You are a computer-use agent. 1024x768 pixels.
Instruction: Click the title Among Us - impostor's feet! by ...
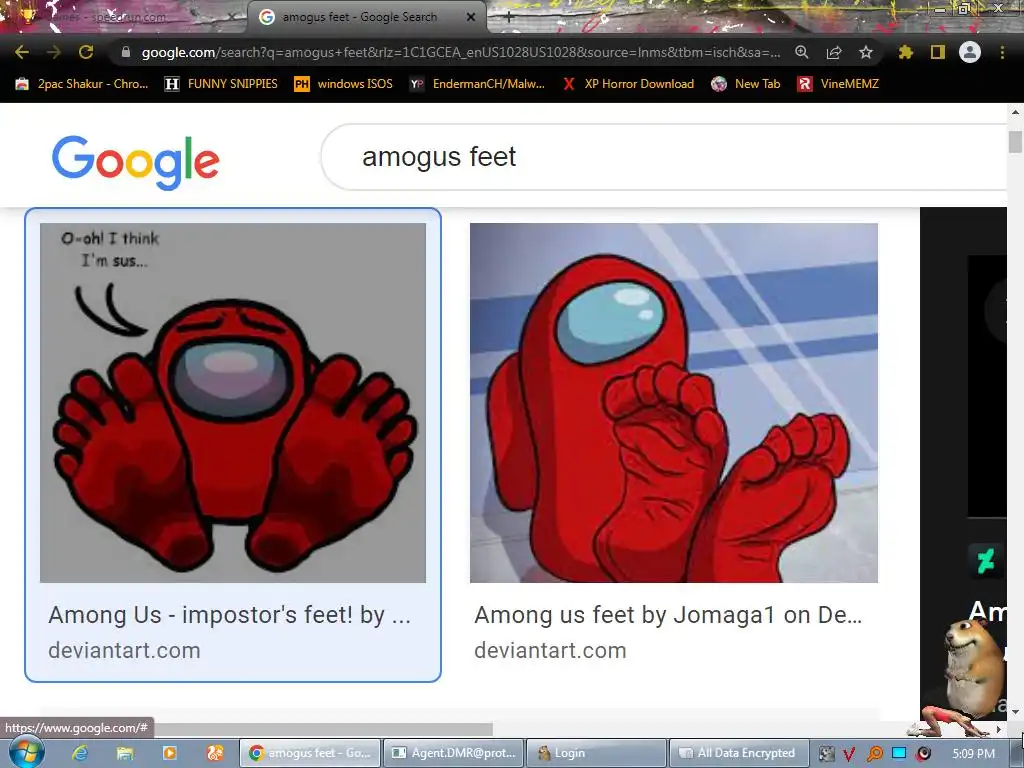pyautogui.click(x=229, y=615)
